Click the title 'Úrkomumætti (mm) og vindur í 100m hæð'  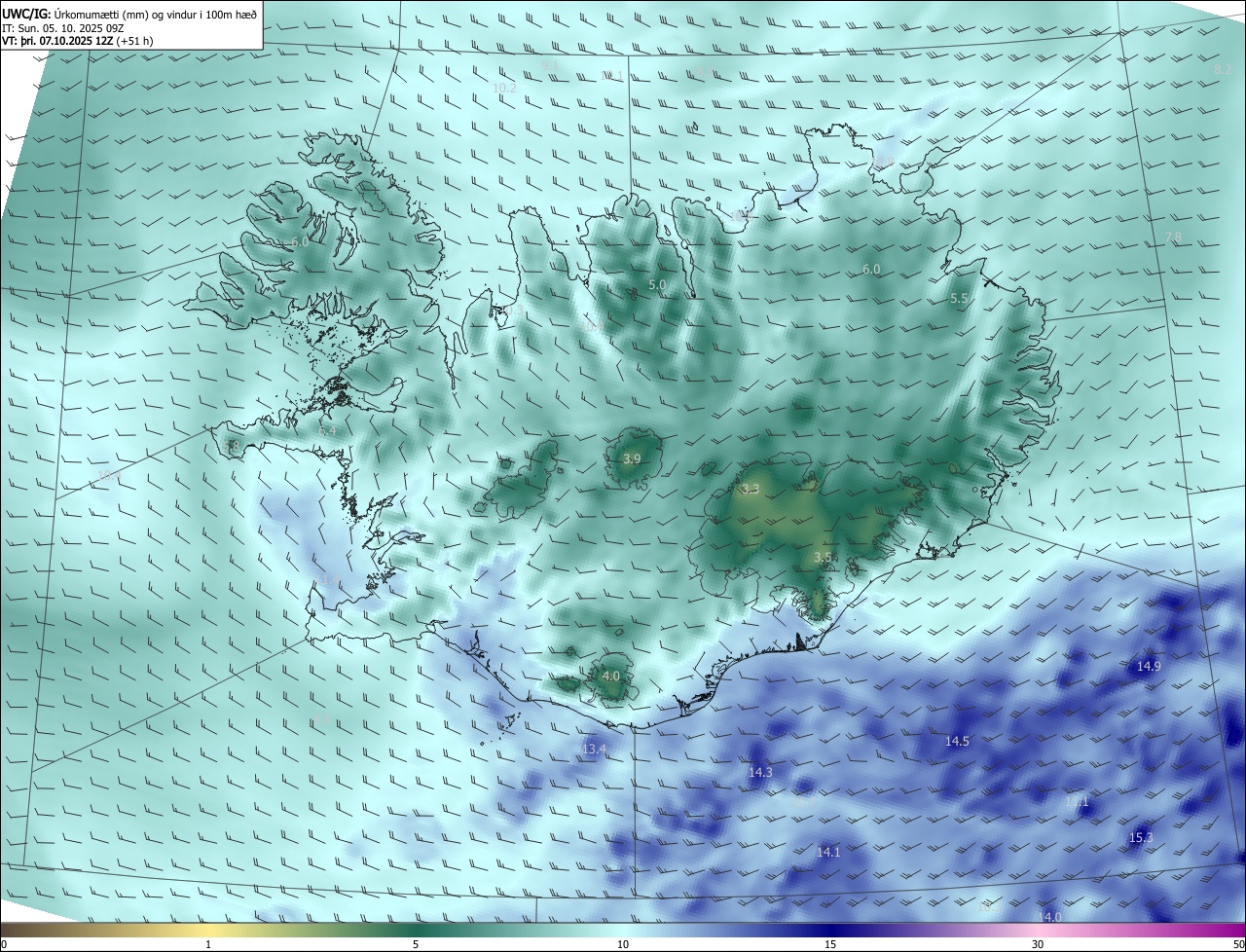pyautogui.click(x=156, y=14)
